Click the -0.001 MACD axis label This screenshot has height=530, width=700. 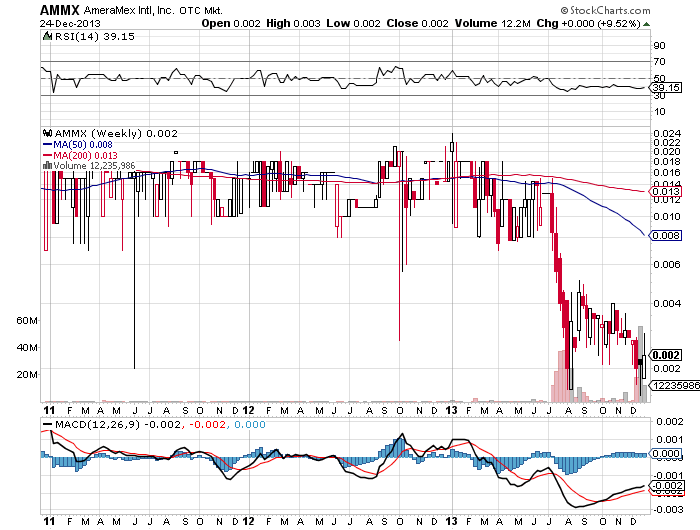coord(668,476)
